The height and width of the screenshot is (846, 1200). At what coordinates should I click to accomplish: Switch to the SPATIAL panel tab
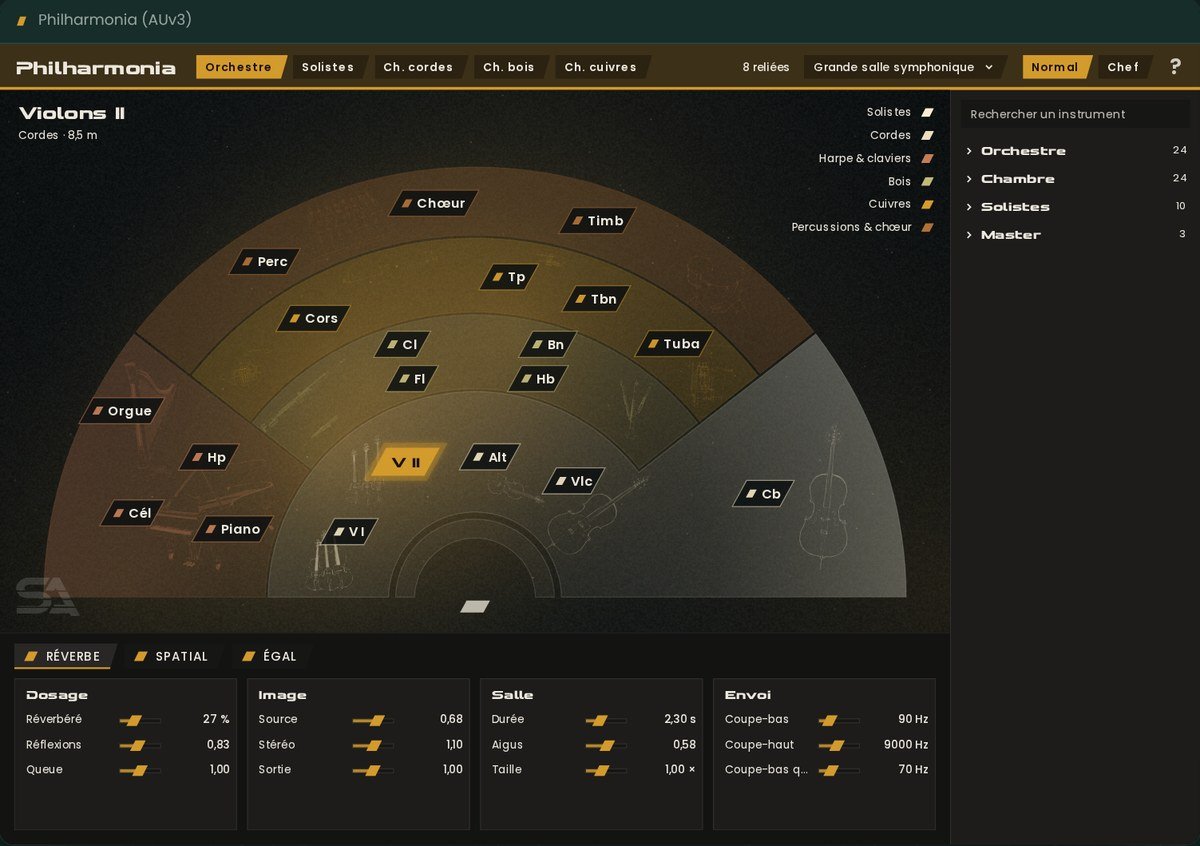pyautogui.click(x=171, y=656)
